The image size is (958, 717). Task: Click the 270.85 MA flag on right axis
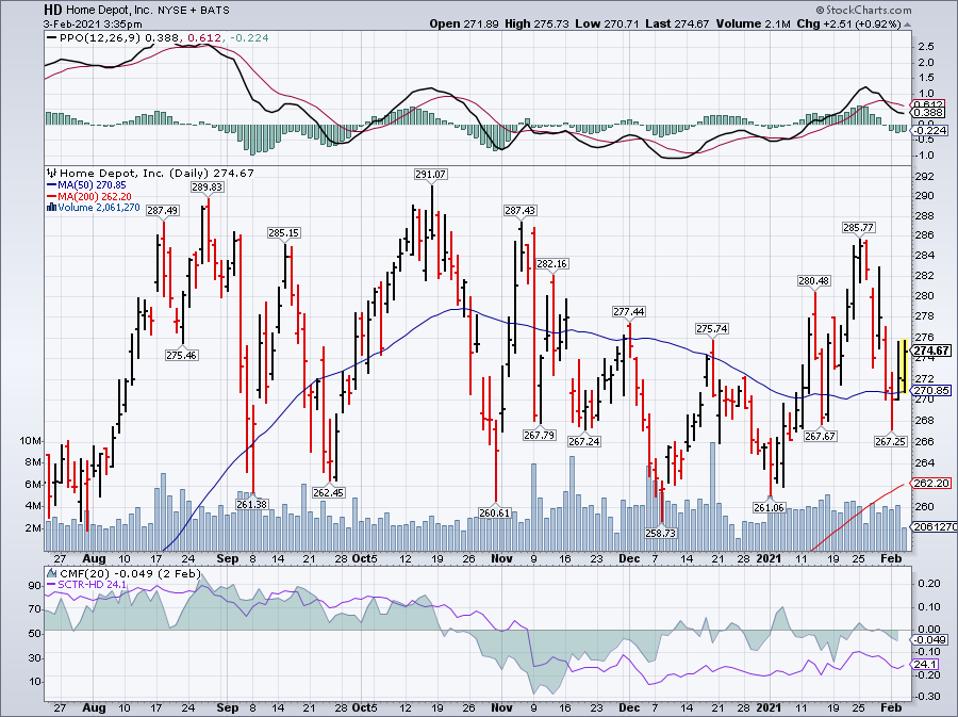click(932, 390)
